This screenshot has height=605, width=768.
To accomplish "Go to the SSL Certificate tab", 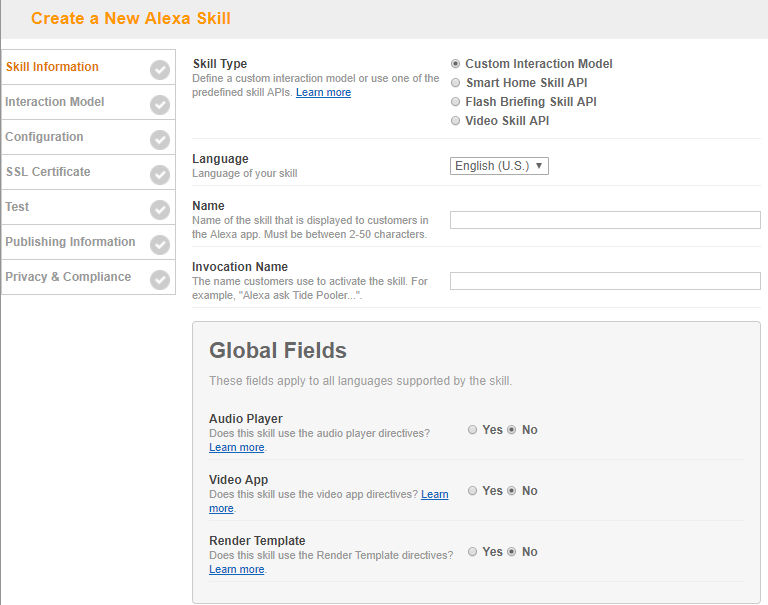I will click(x=48, y=172).
